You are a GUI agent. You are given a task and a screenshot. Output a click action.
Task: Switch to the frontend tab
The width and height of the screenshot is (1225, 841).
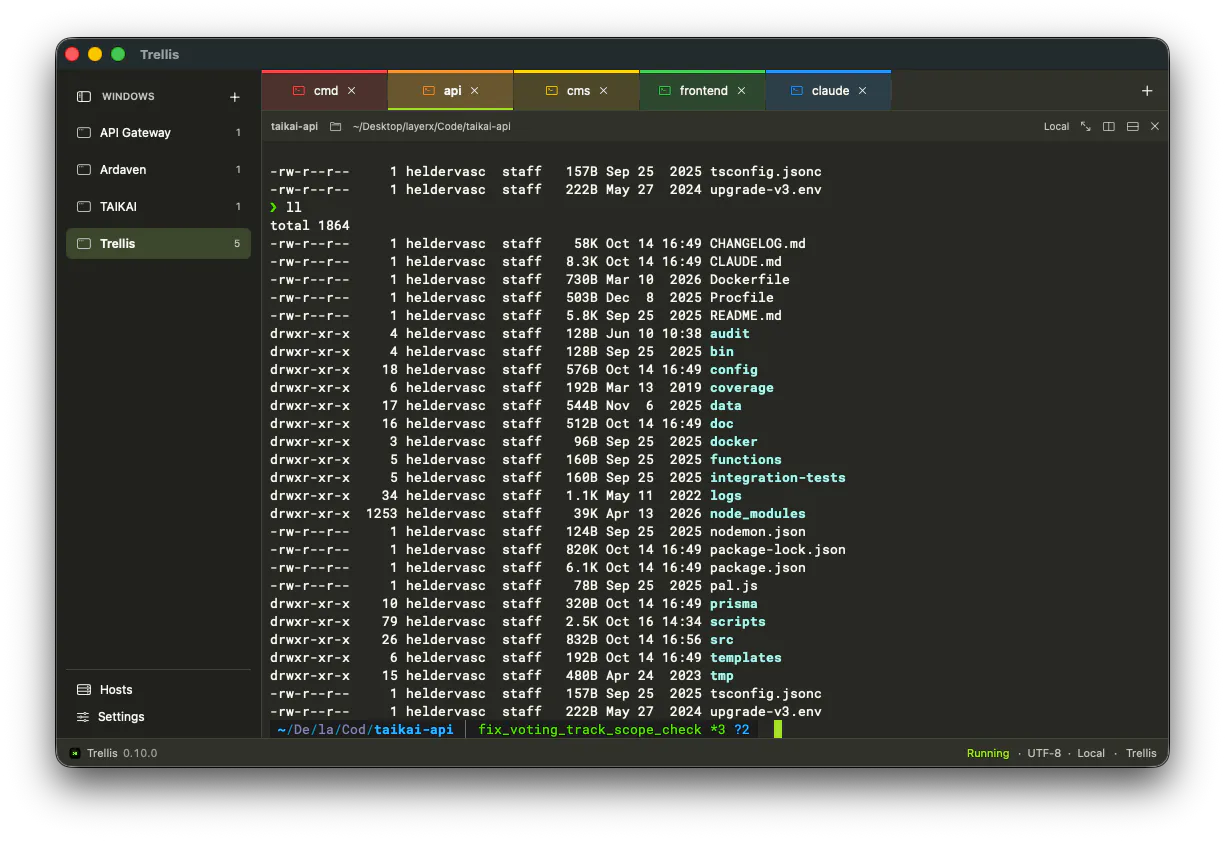tap(703, 91)
